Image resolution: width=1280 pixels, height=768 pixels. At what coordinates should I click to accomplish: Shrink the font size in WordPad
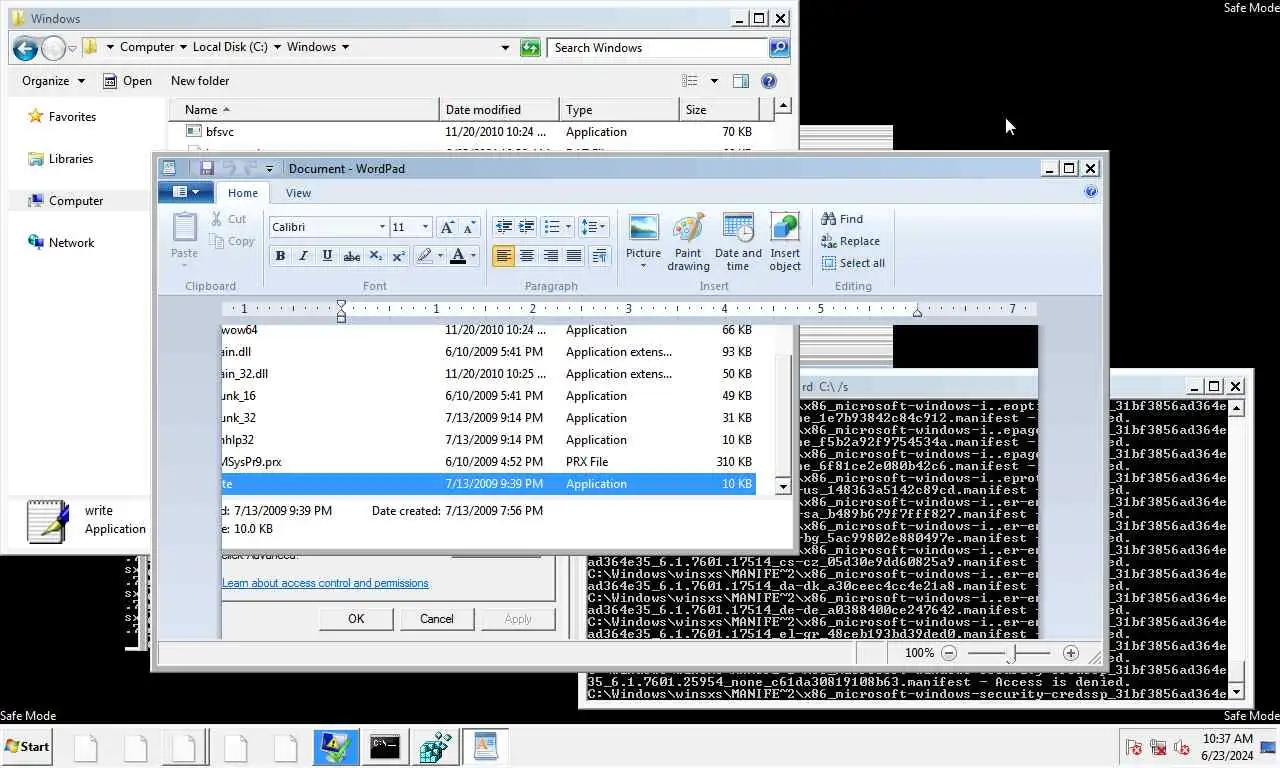click(x=470, y=227)
